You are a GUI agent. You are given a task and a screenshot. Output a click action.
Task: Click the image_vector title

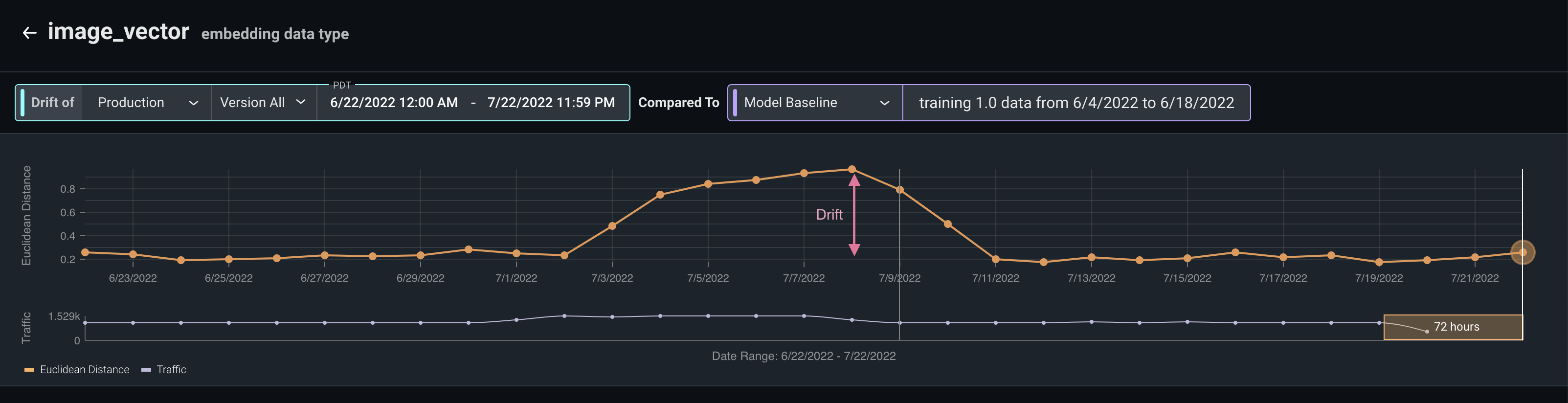pos(119,32)
